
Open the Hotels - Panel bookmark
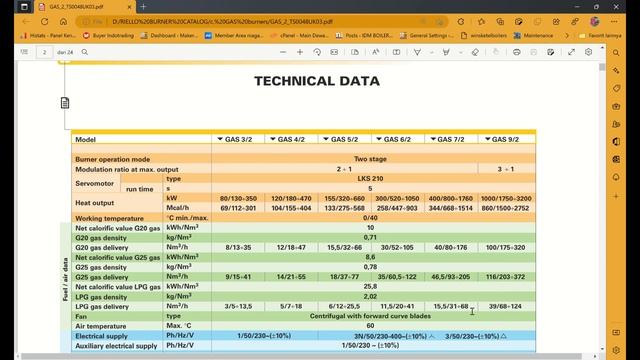(x=48, y=36)
